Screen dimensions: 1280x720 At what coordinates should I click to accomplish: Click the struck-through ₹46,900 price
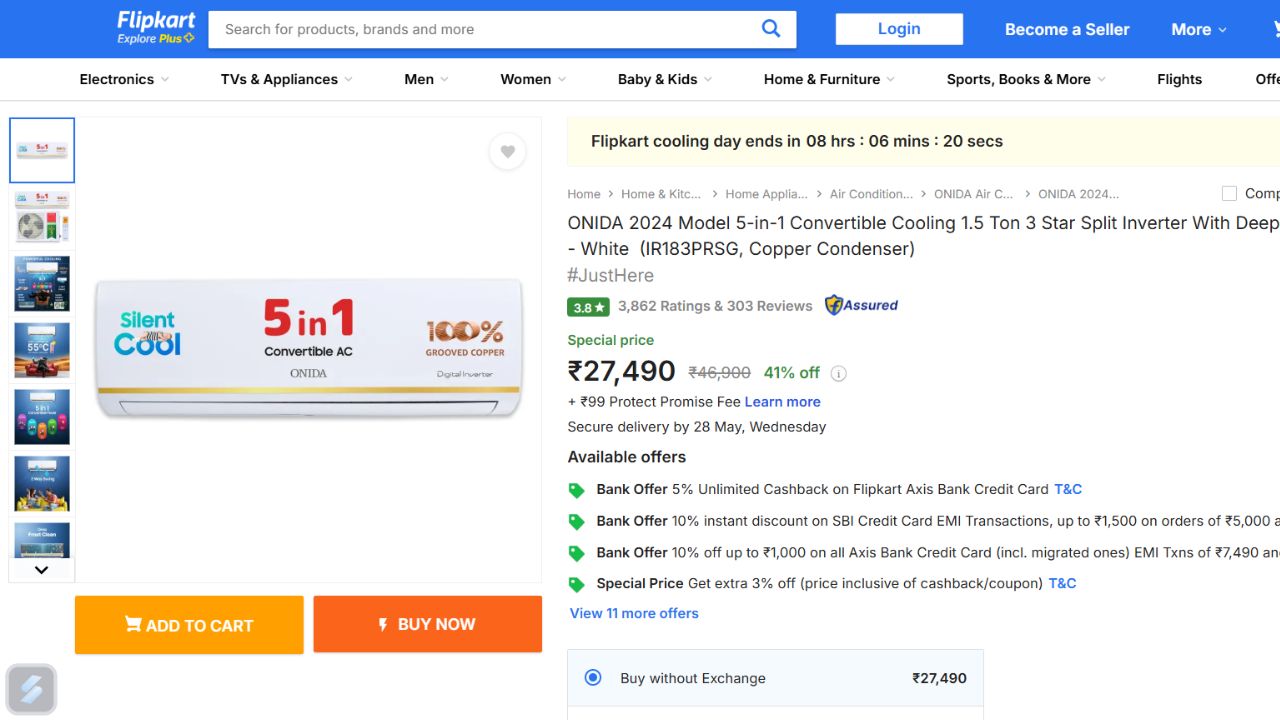coord(719,373)
